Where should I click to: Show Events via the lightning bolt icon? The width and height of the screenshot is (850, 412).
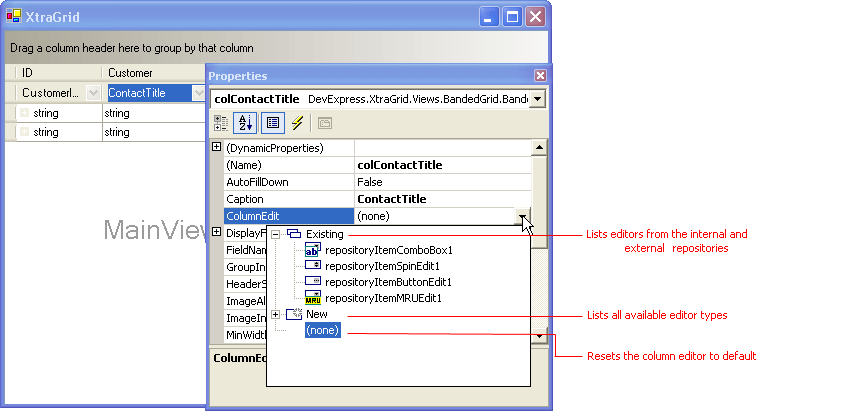[x=297, y=123]
